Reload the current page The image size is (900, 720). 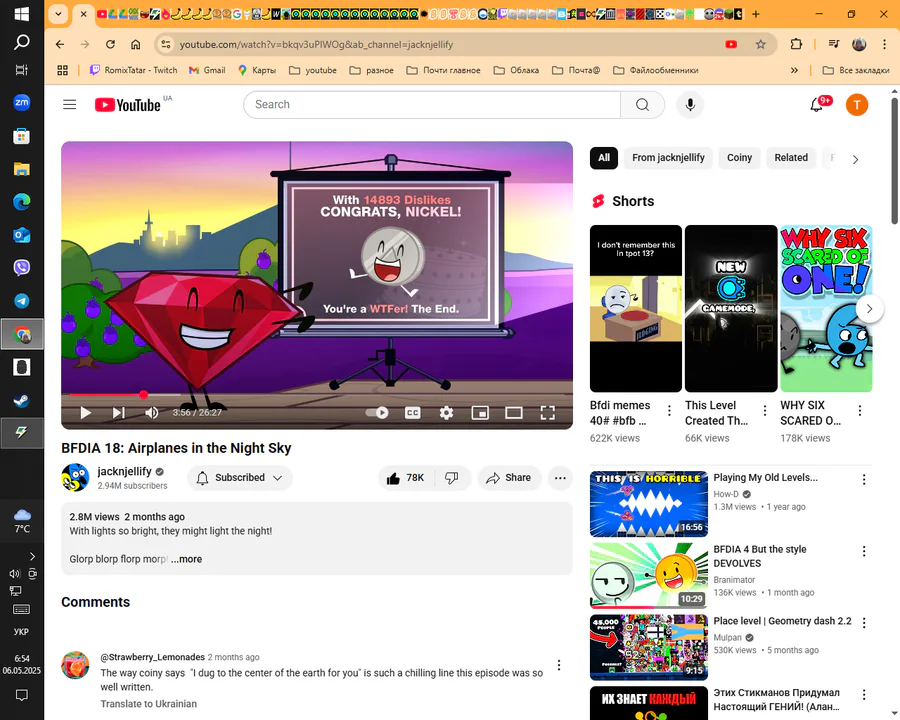click(x=110, y=44)
